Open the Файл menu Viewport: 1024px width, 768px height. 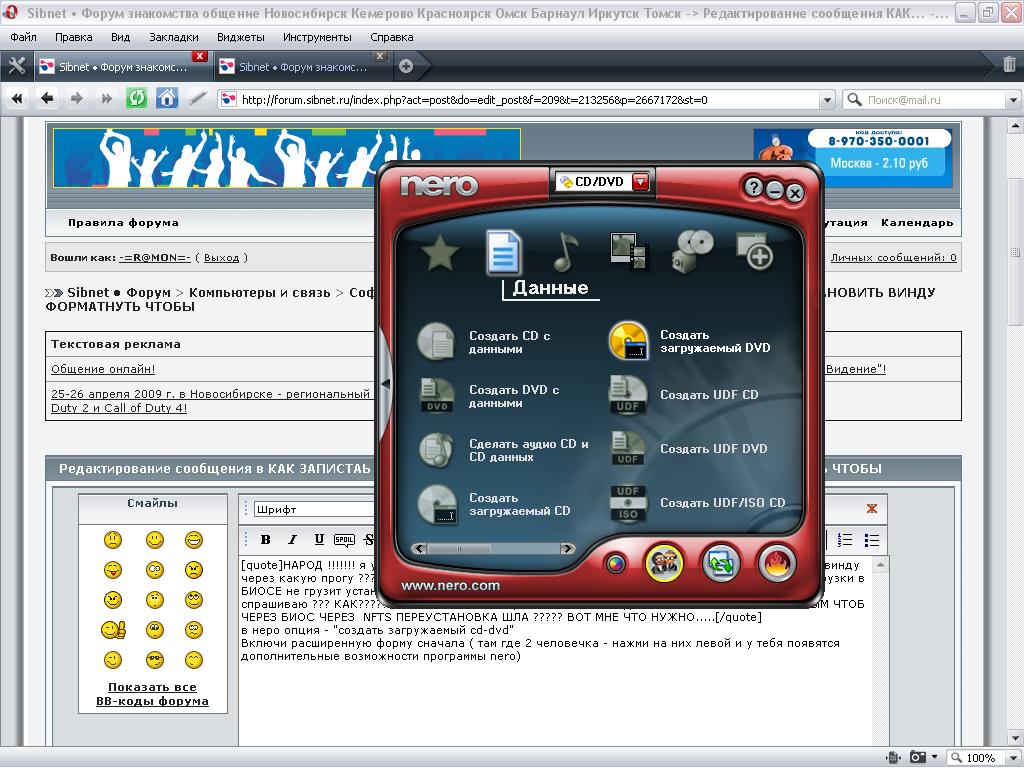(x=24, y=37)
